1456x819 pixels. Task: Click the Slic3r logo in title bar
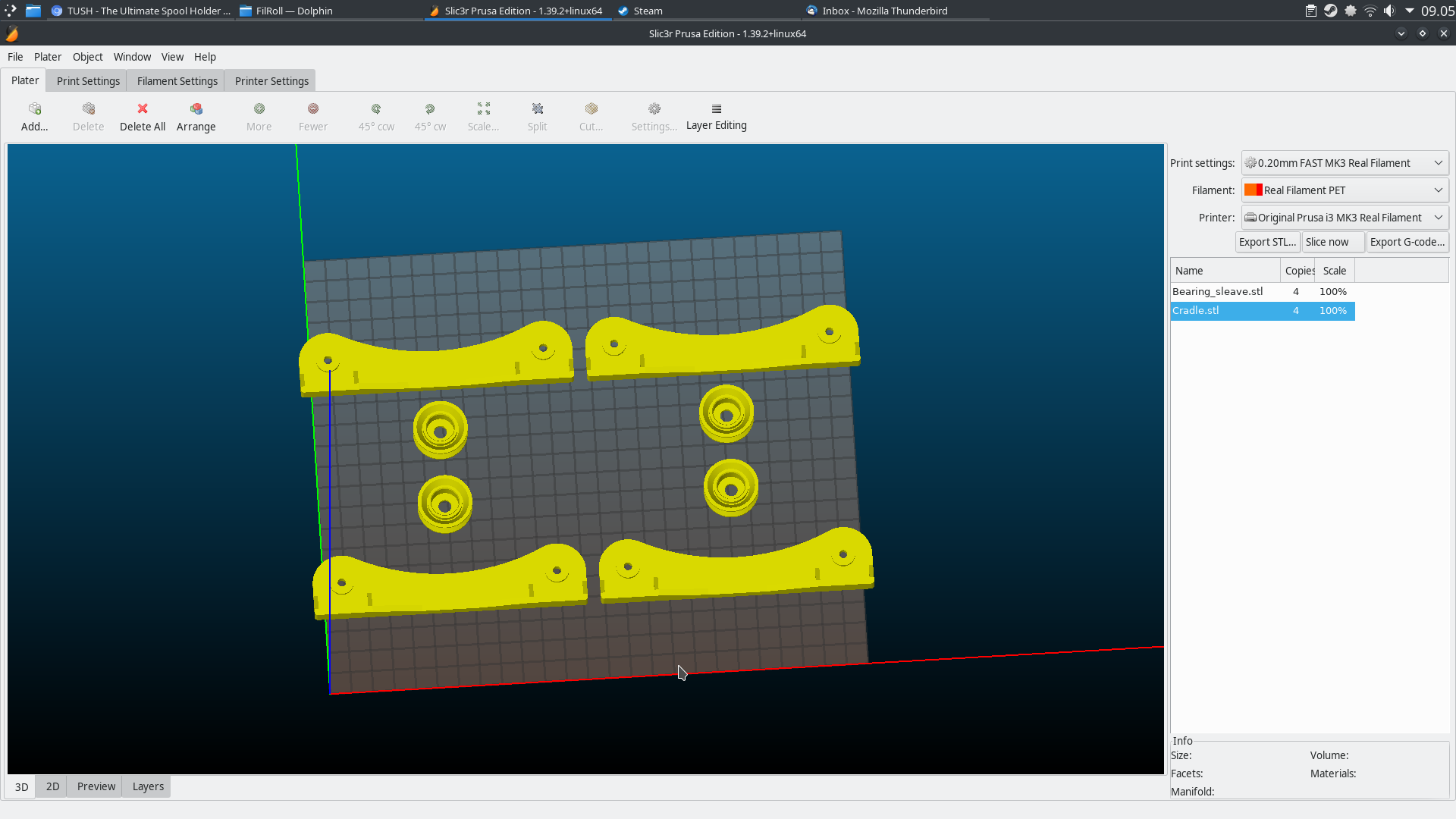pos(12,33)
